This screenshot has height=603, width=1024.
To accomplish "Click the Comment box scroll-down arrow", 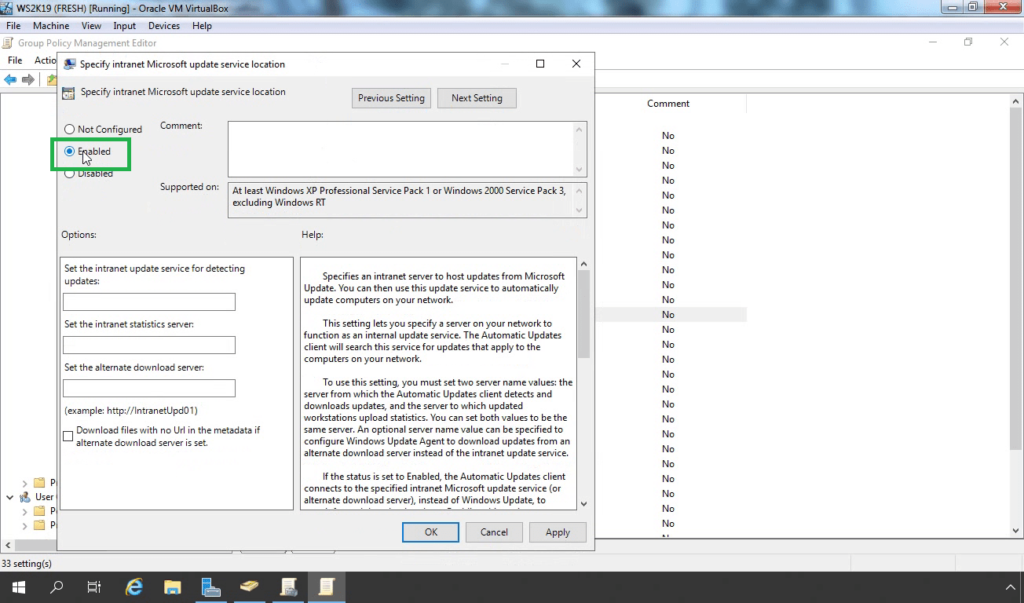I will (579, 169).
